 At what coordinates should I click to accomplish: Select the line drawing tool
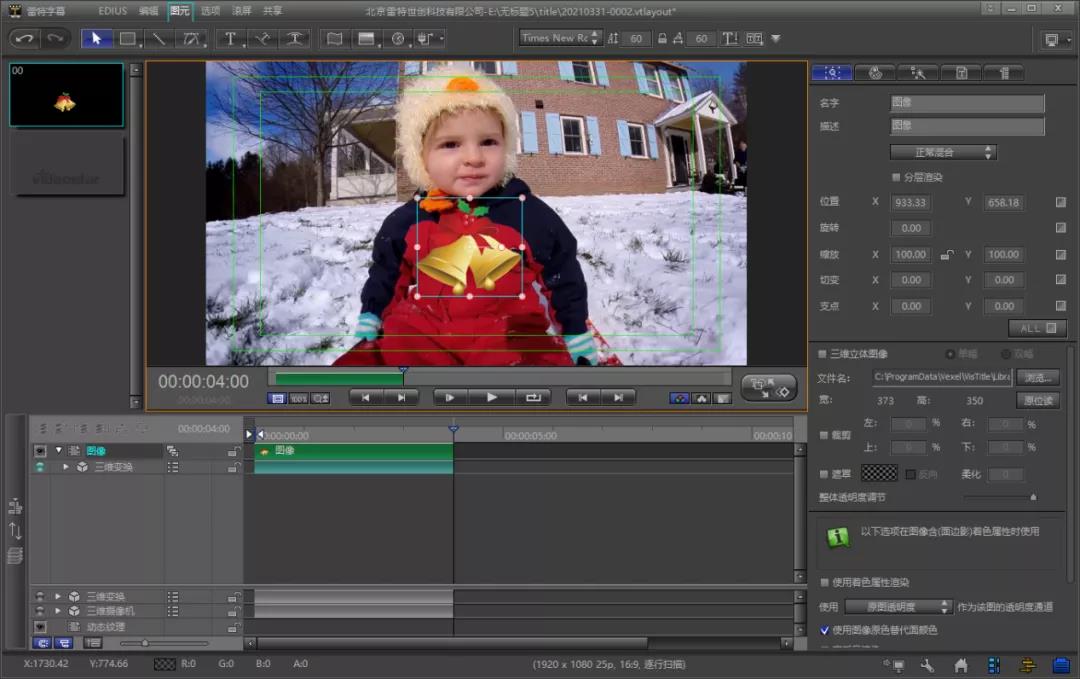159,39
